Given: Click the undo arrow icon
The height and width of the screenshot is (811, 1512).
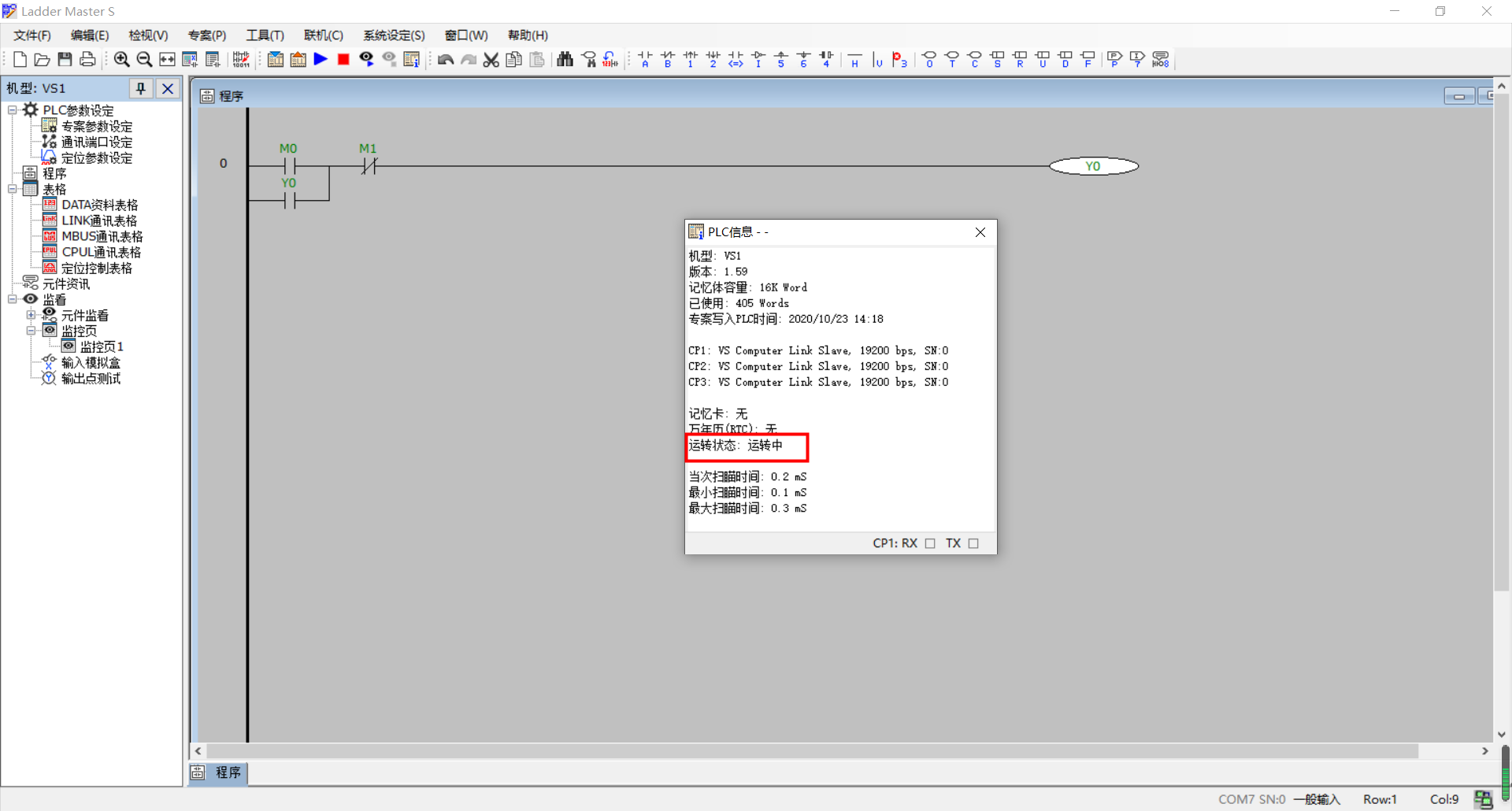Looking at the screenshot, I should (x=446, y=60).
